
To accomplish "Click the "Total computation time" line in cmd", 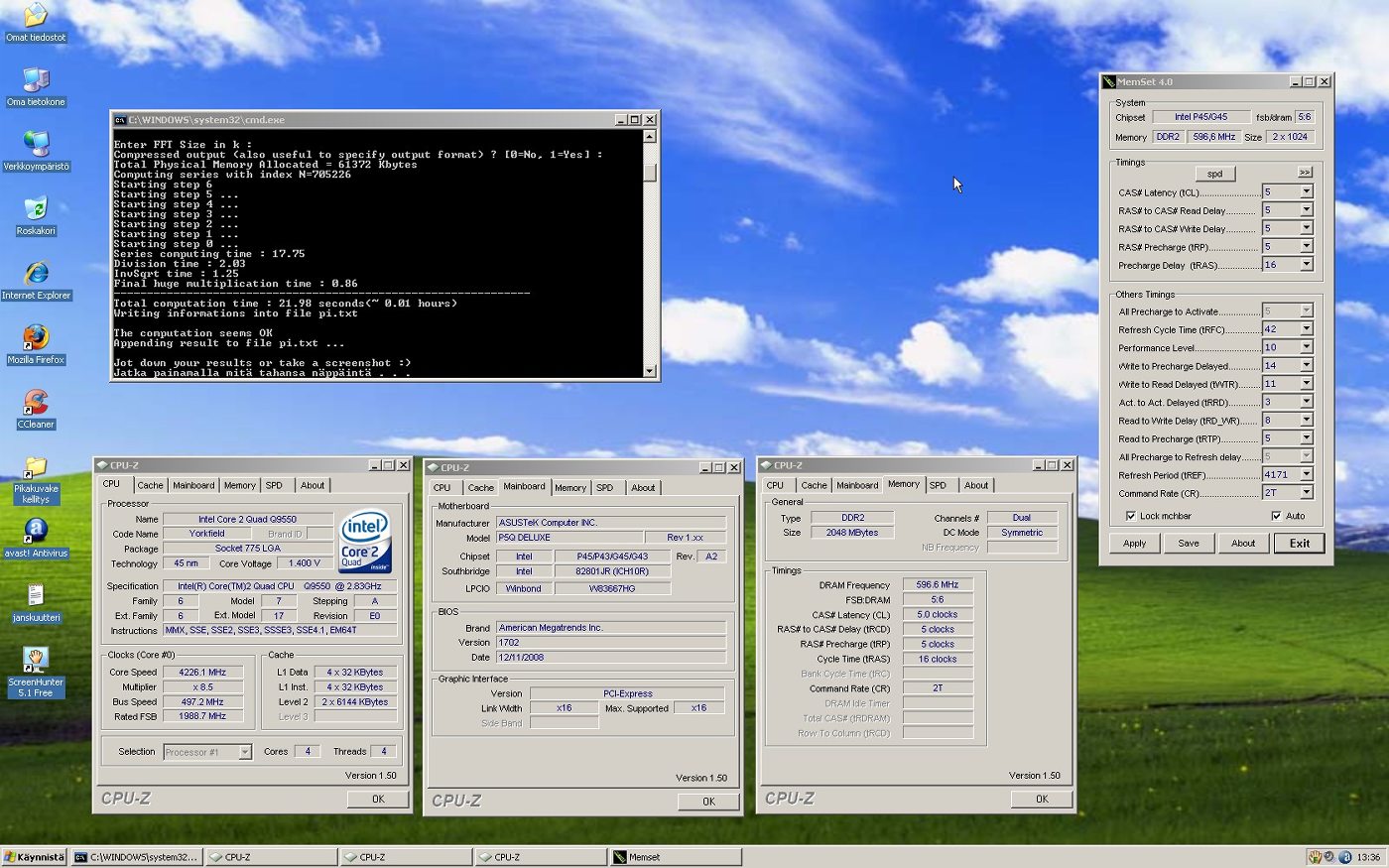I will pos(286,304).
